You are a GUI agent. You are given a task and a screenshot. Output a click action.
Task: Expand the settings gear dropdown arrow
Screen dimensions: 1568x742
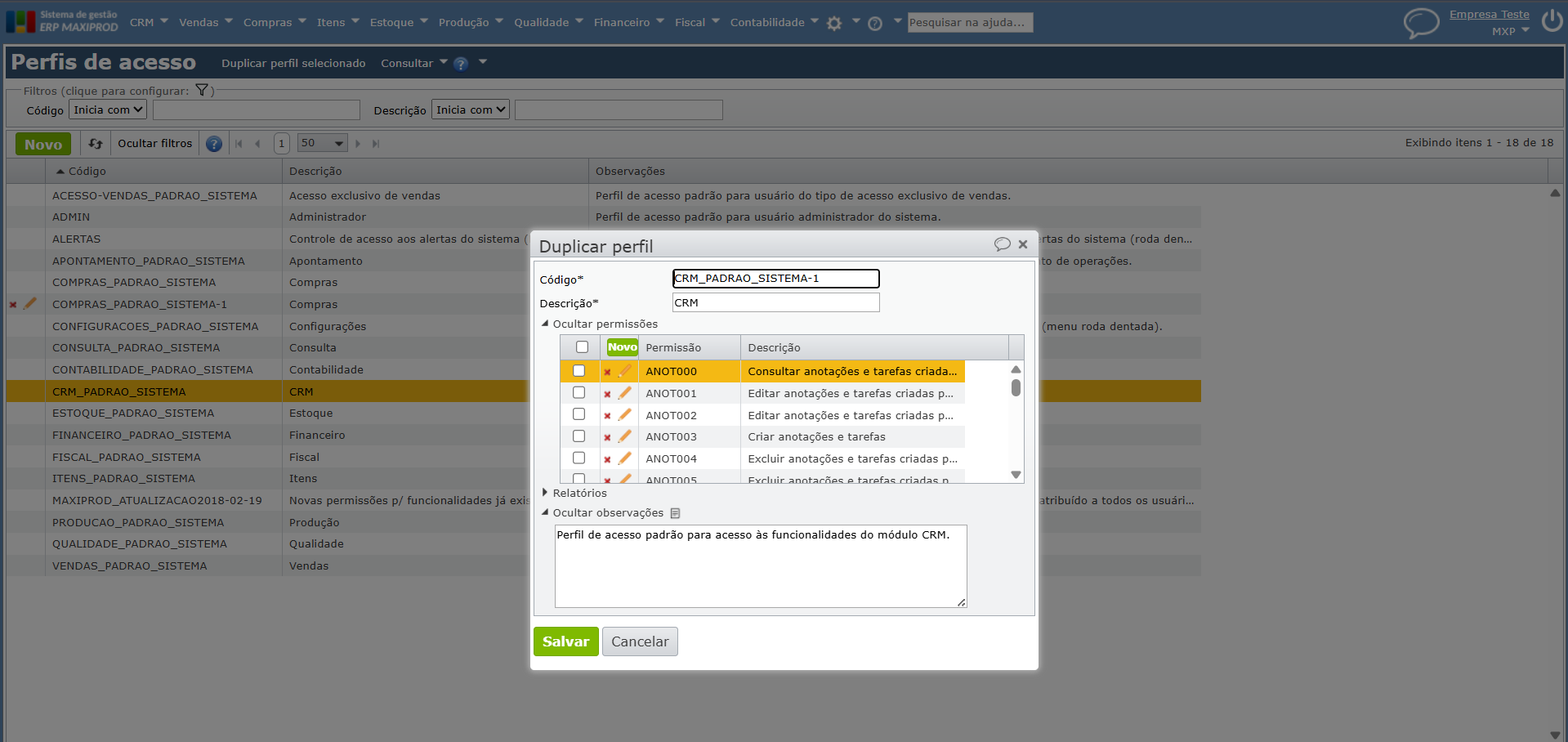coord(856,21)
